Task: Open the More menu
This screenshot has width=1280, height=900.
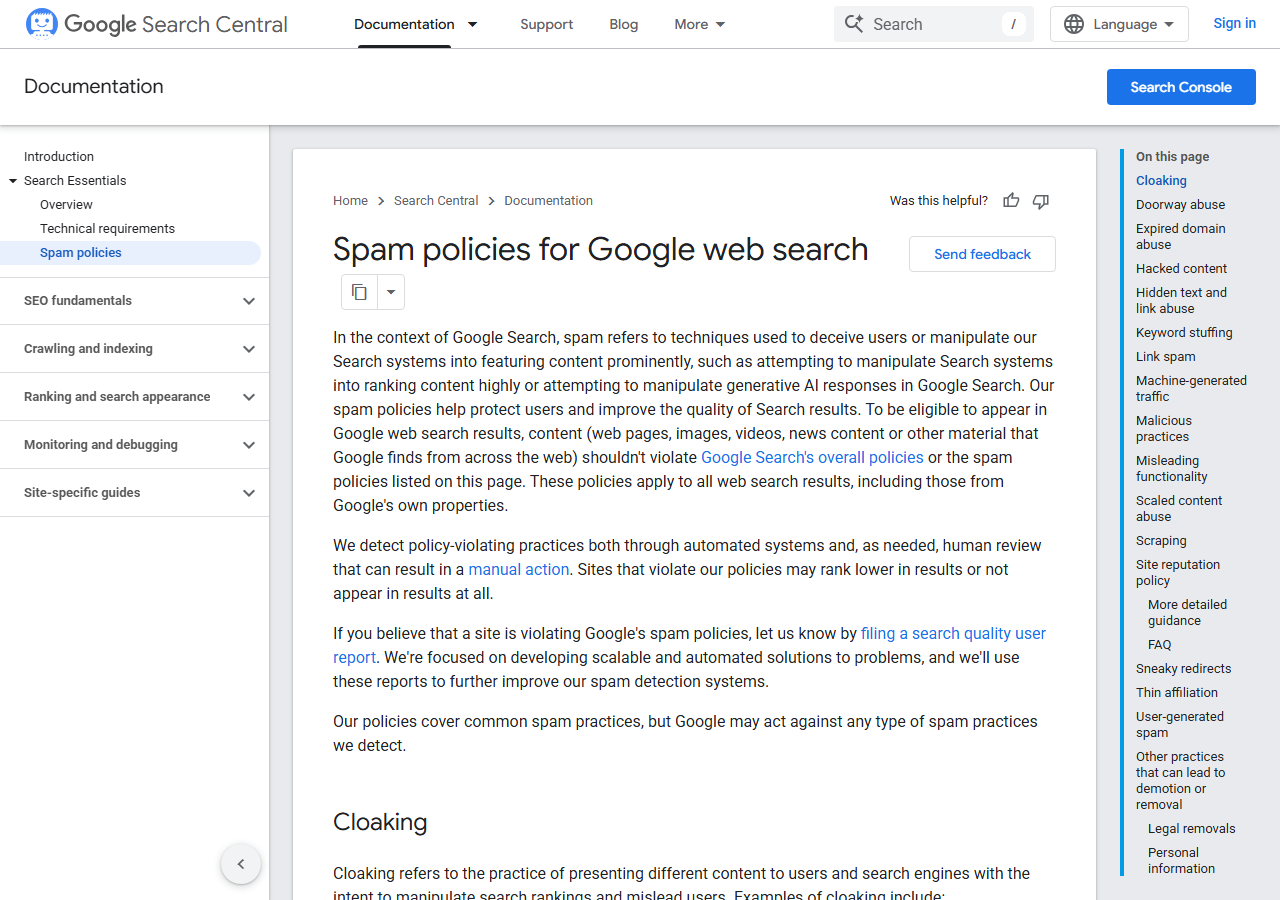Action: [700, 24]
